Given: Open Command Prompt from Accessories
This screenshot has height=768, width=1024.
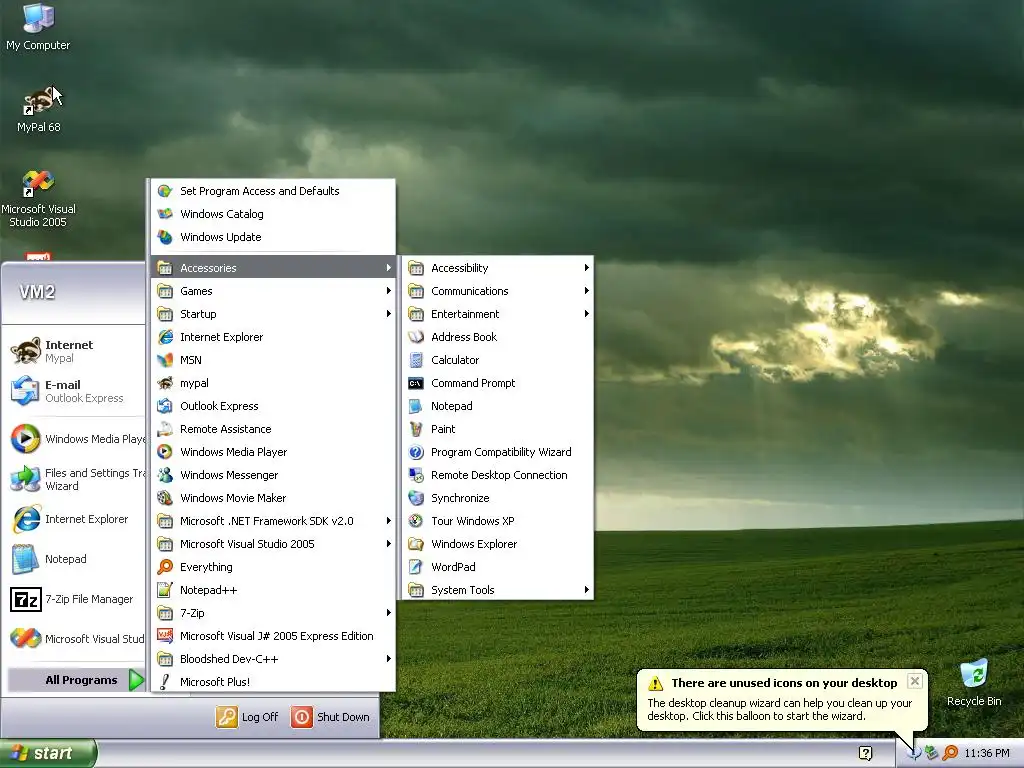Looking at the screenshot, I should point(498,383).
